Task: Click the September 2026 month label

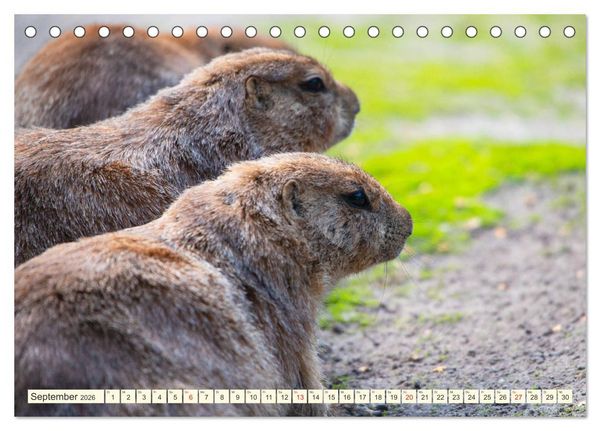Action: point(66,397)
